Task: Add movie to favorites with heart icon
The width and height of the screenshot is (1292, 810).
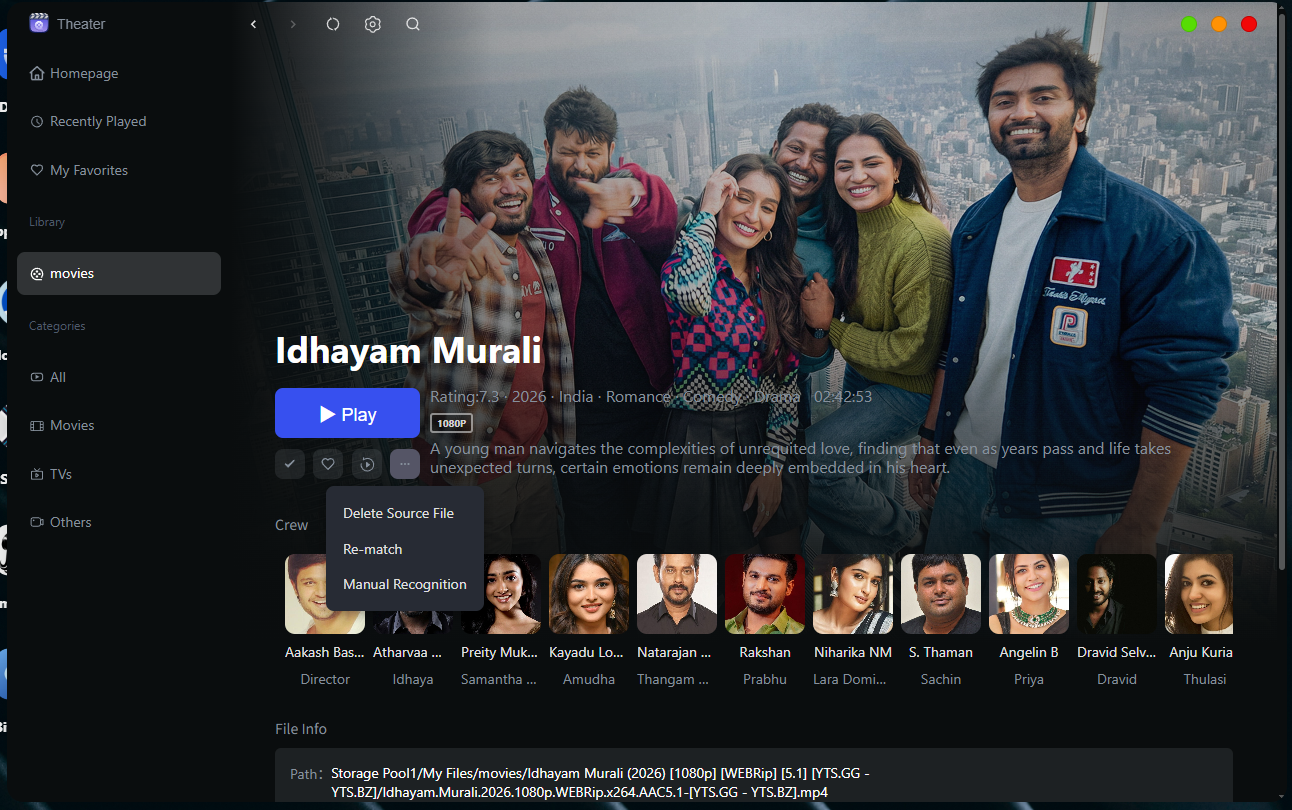Action: 328,464
